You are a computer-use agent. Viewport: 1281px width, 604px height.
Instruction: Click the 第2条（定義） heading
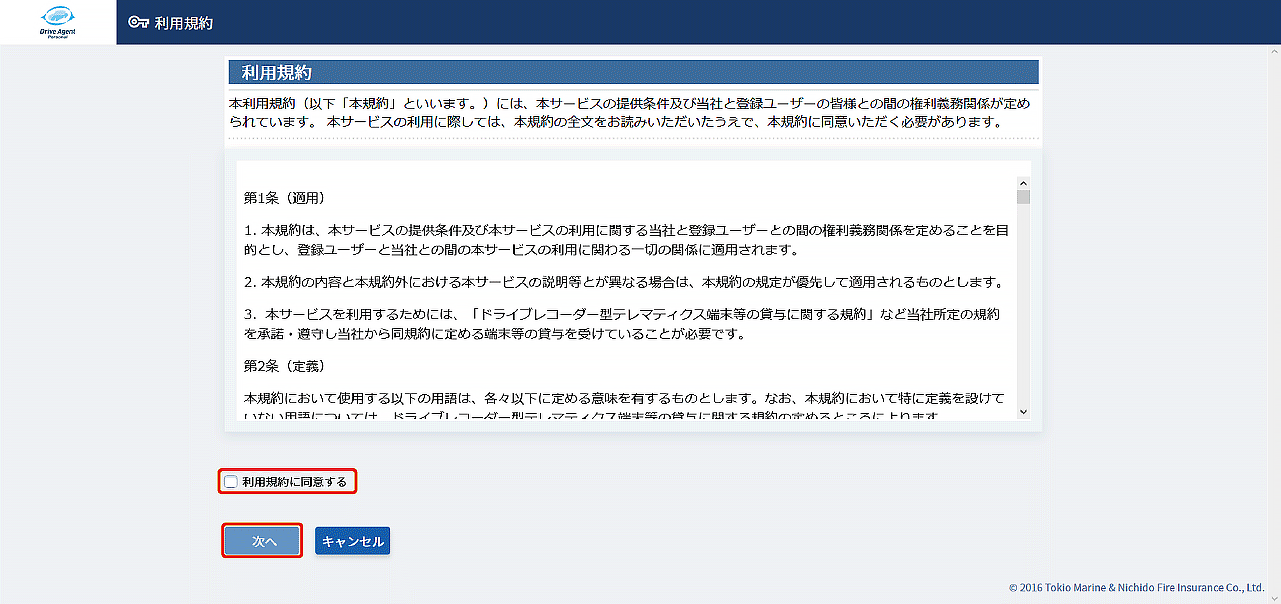pos(284,365)
